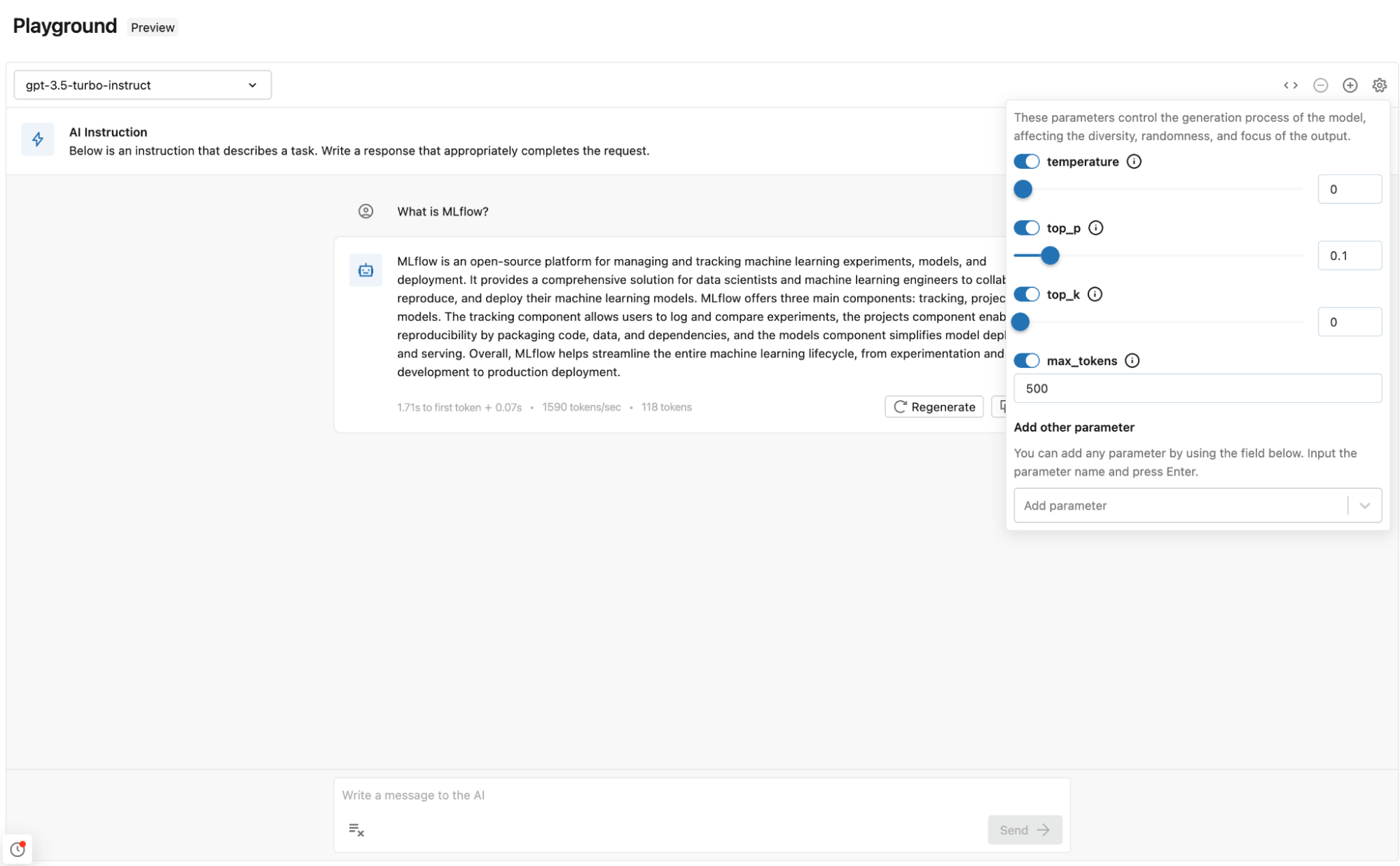
Task: Open the gpt-3.5-turbo-instruct model dropdown
Action: click(142, 85)
